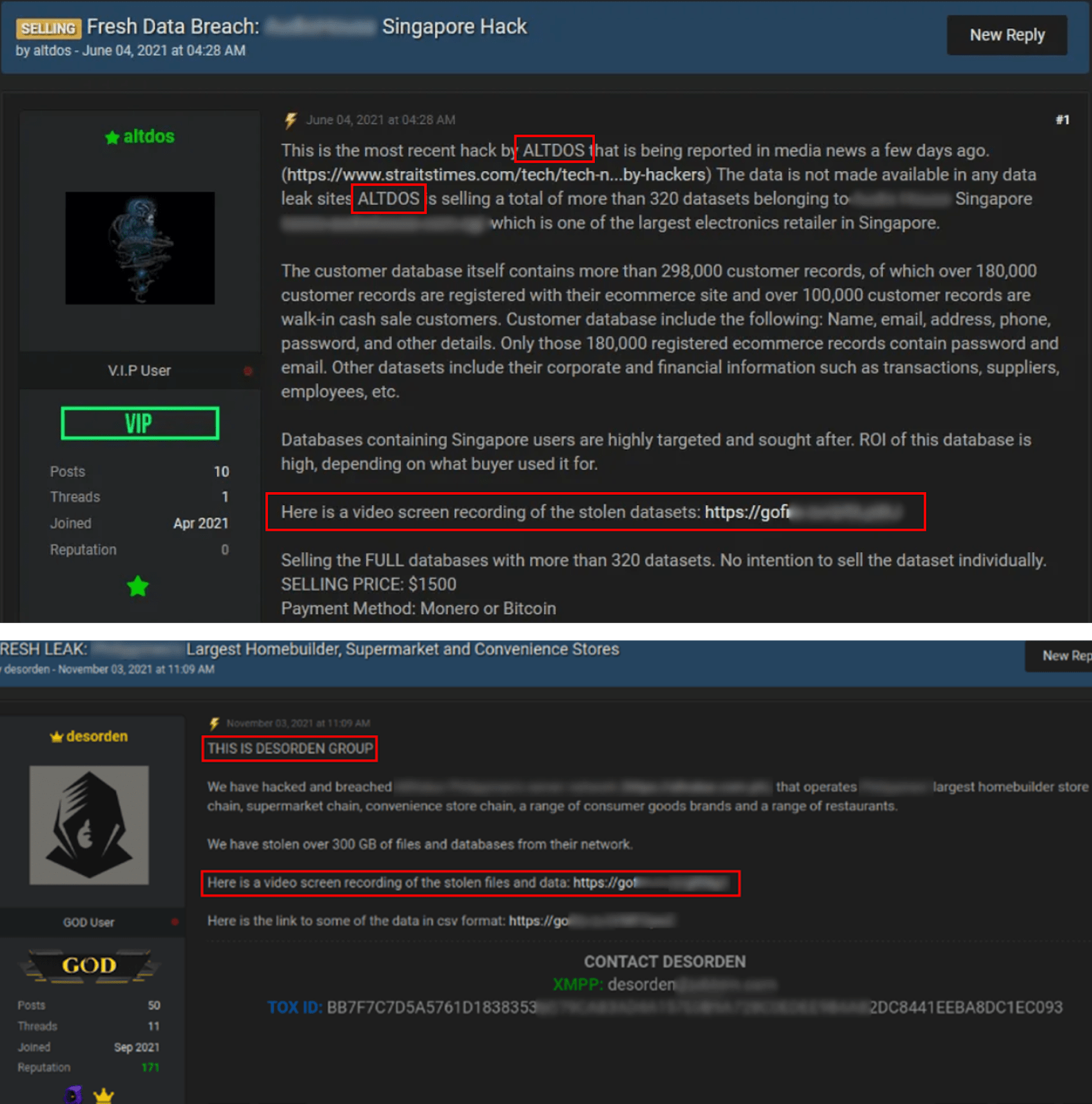
Task: Click the lightning icon beside June 04 date
Action: click(x=291, y=121)
